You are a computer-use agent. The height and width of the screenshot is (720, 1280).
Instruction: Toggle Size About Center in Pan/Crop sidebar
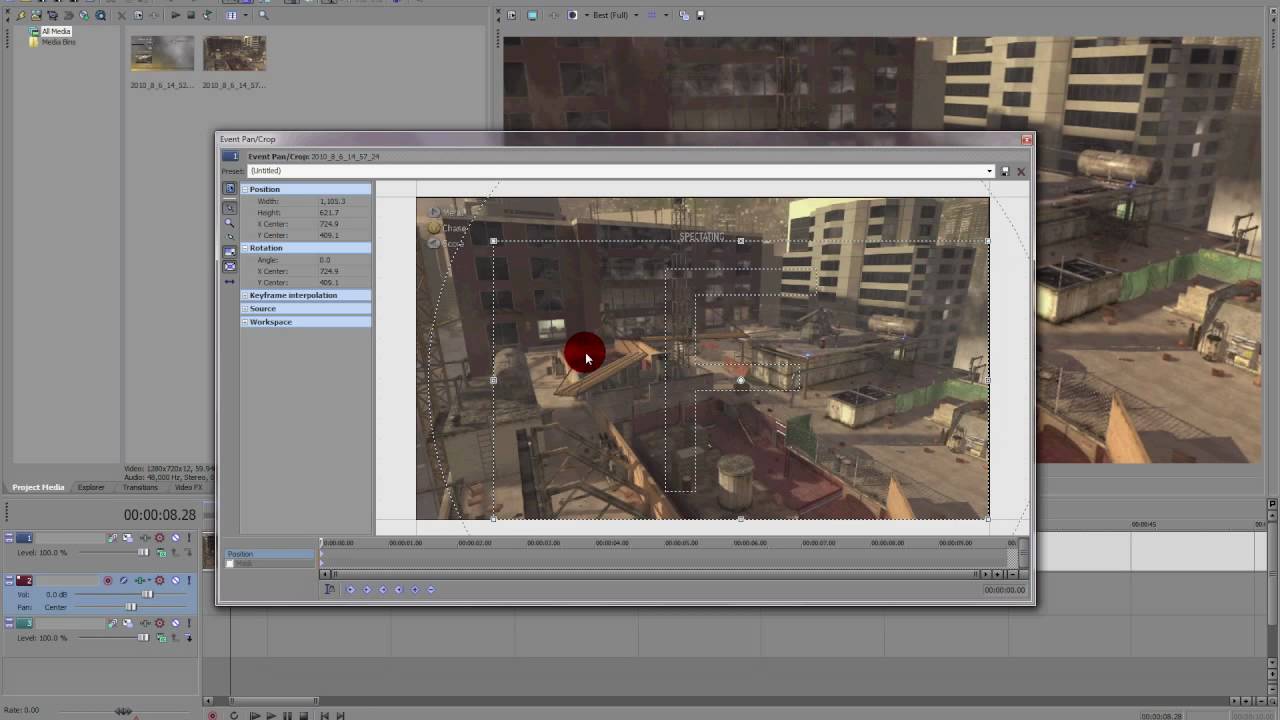tap(229, 266)
